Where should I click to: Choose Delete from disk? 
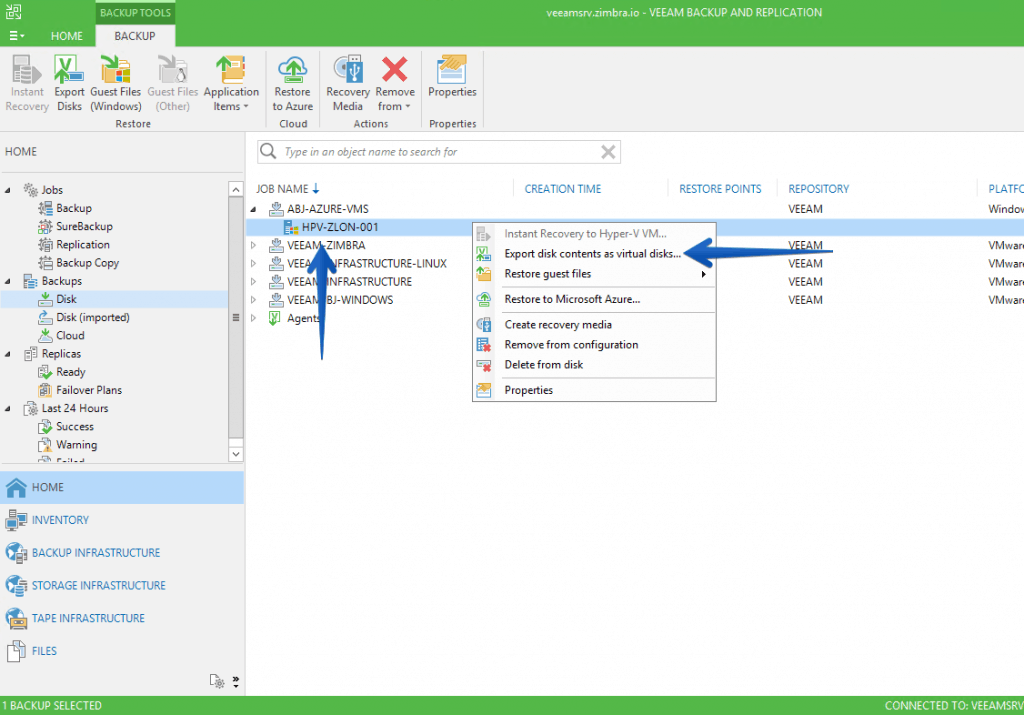pos(543,364)
